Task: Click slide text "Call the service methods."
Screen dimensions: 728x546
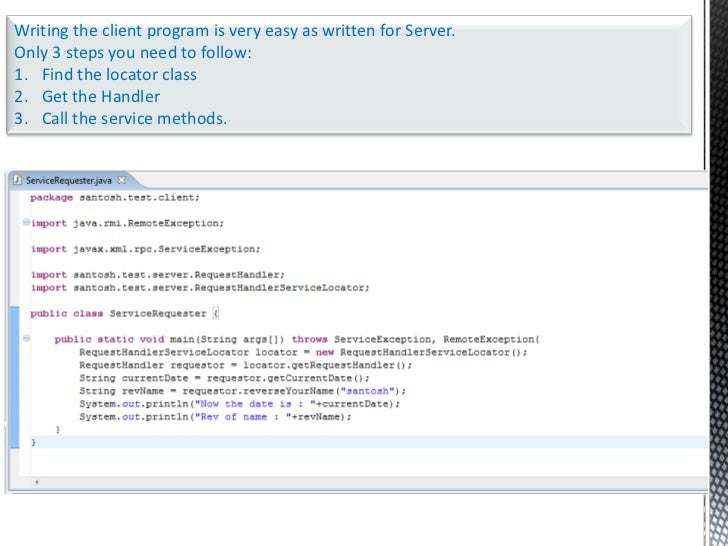Action: (134, 119)
